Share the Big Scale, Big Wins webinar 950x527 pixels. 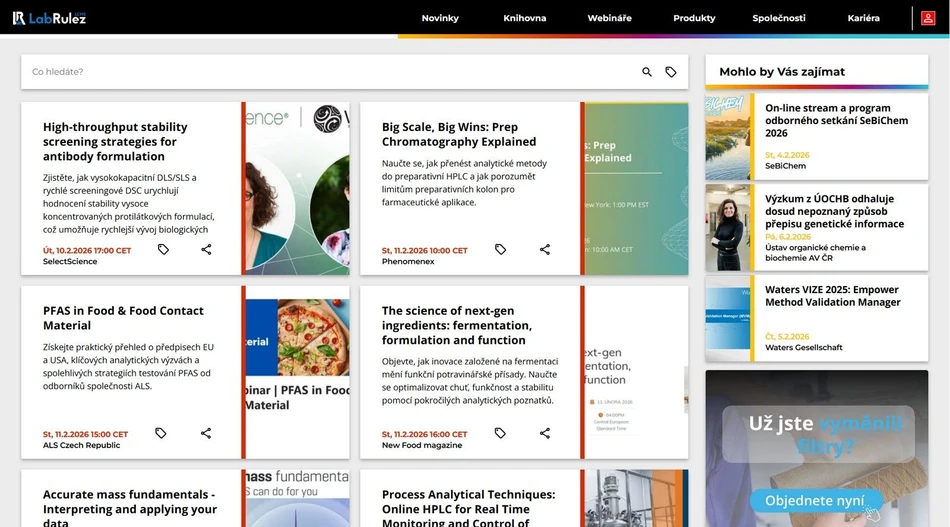coord(545,249)
